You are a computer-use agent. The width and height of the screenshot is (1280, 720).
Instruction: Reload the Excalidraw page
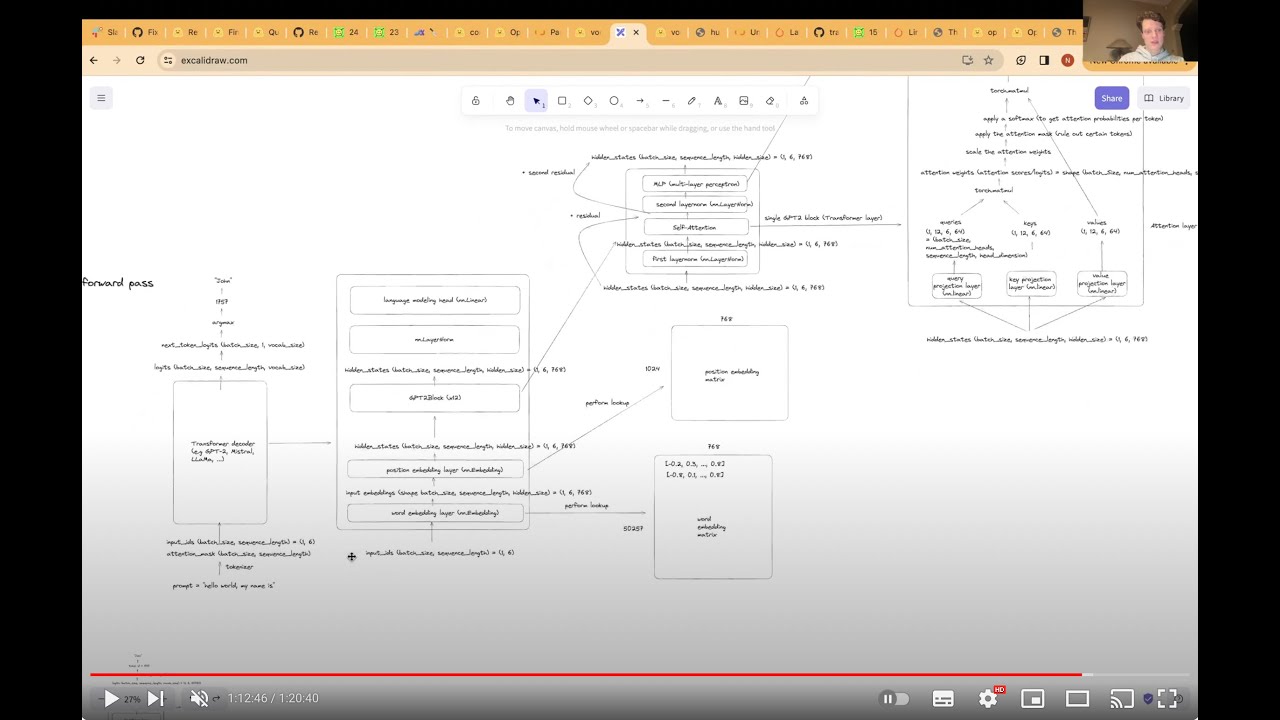coord(140,60)
